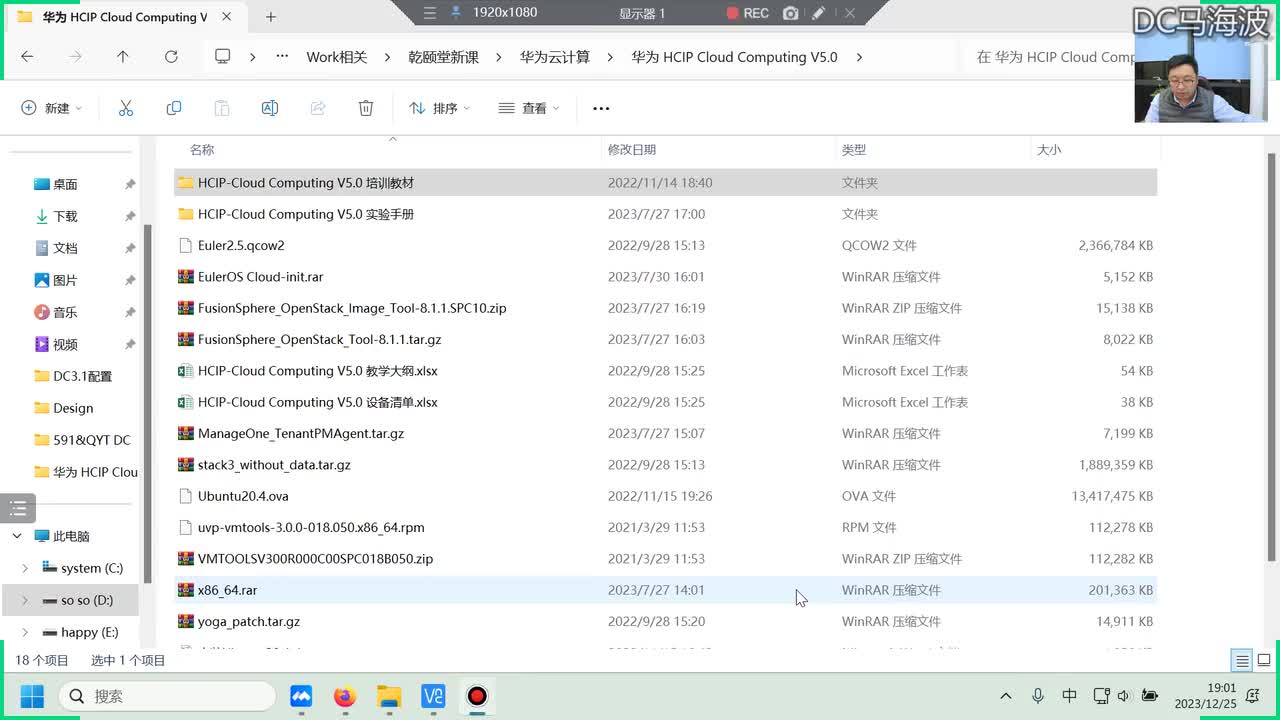Click the pencil annotate icon in recorder bar
This screenshot has width=1280, height=720.
[x=819, y=13]
